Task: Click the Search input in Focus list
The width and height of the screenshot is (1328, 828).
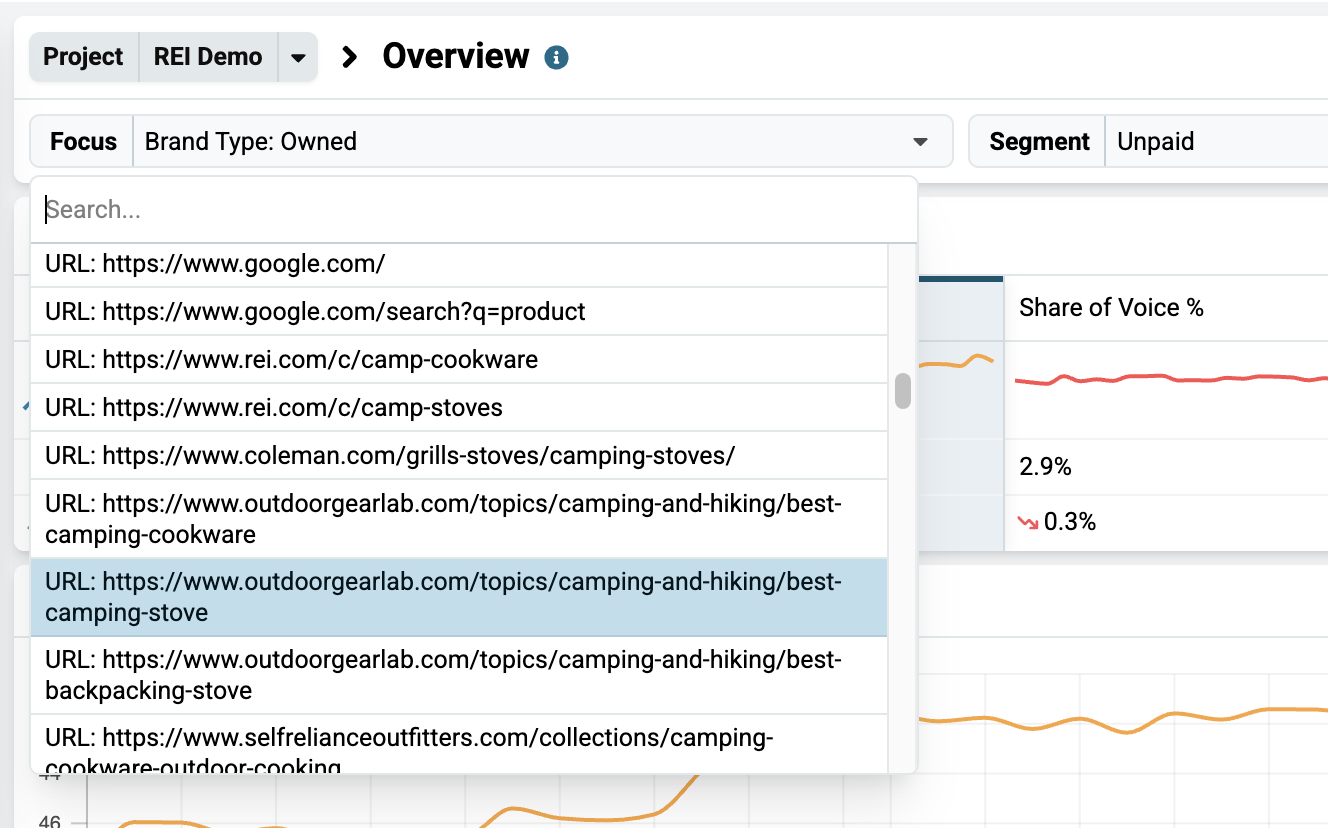Action: pyautogui.click(x=474, y=210)
